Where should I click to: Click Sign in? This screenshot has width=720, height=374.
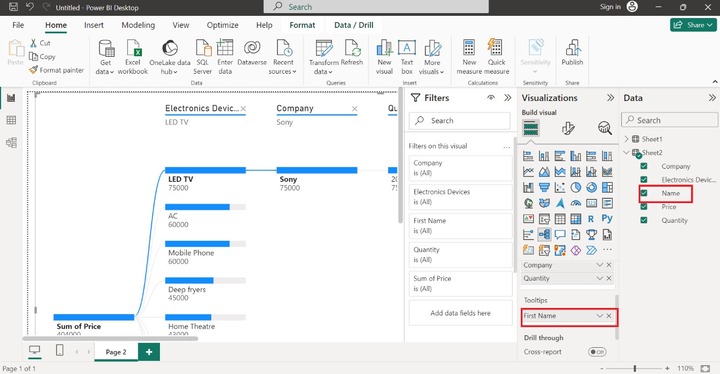click(610, 7)
